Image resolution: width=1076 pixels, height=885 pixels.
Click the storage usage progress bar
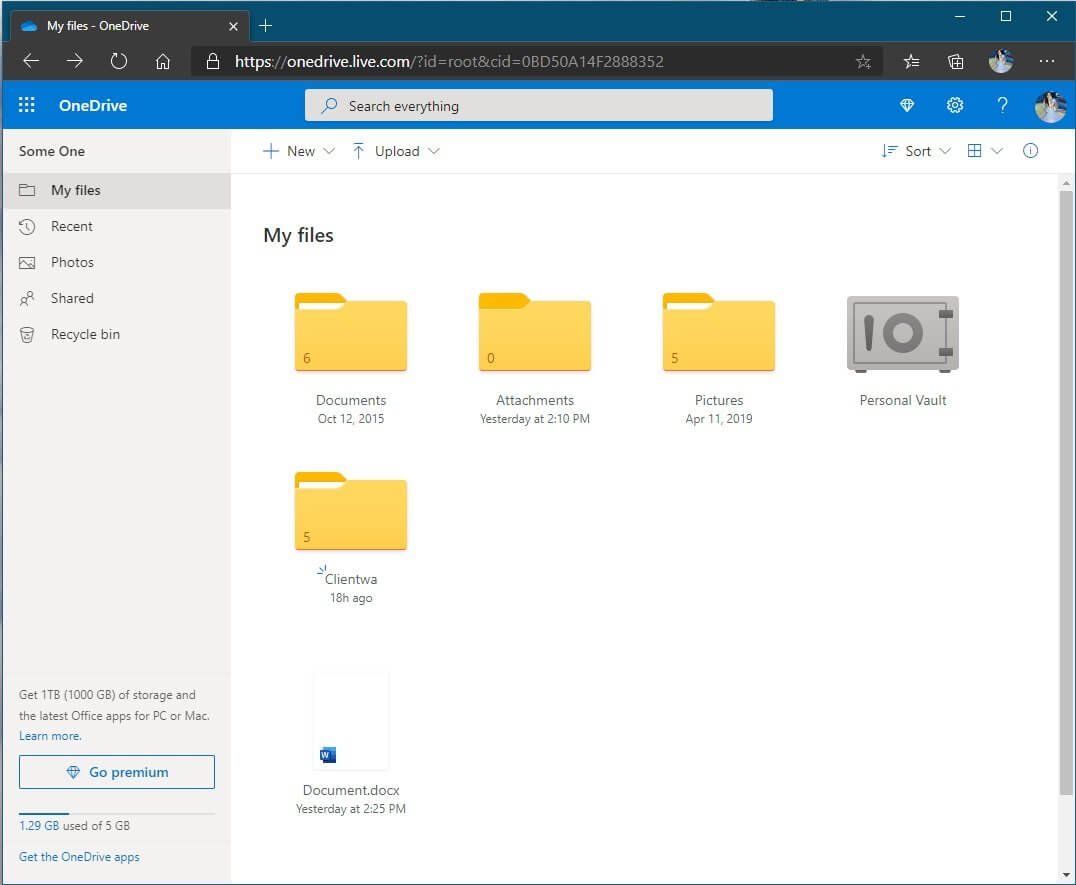117,814
